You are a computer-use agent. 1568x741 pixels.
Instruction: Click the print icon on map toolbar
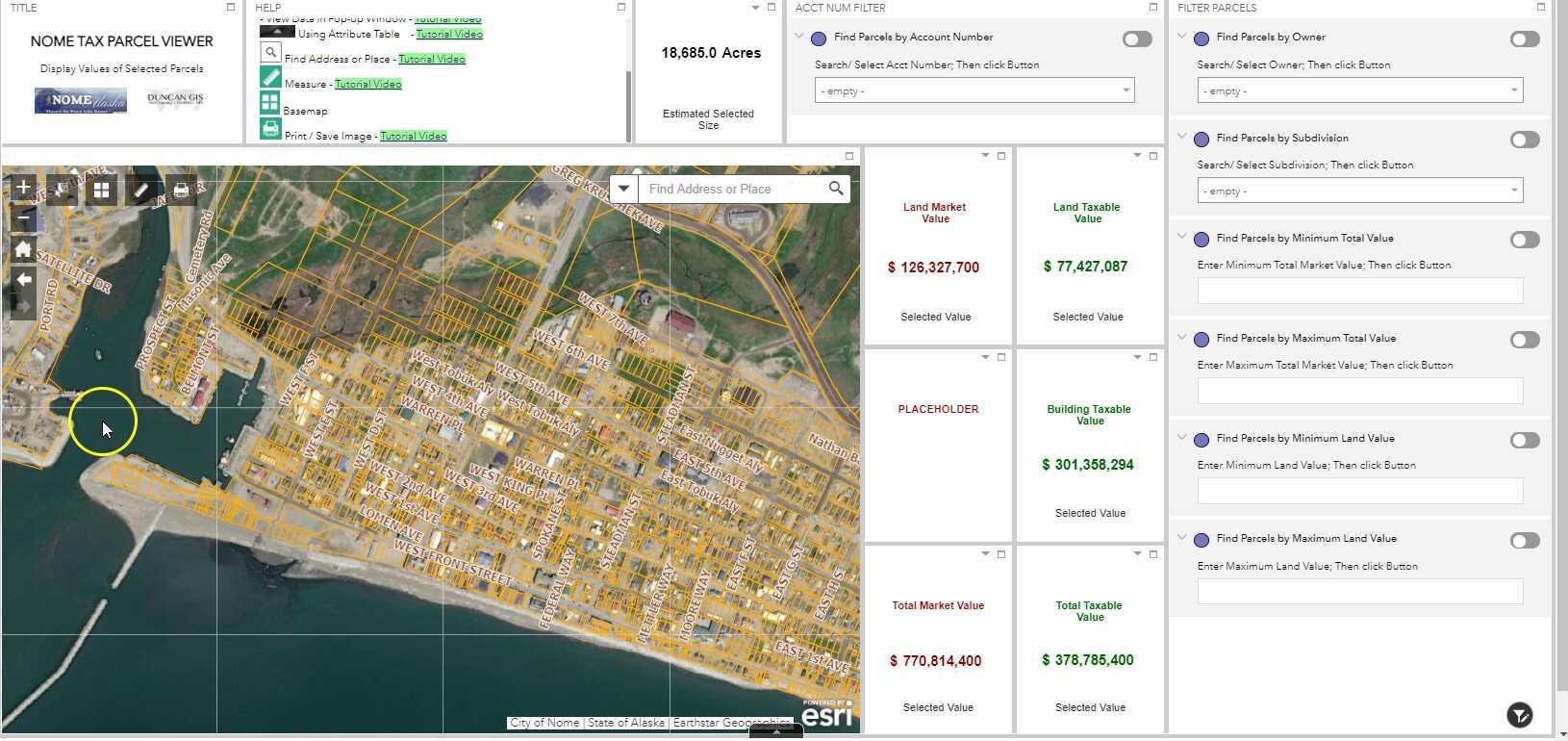pyautogui.click(x=181, y=190)
